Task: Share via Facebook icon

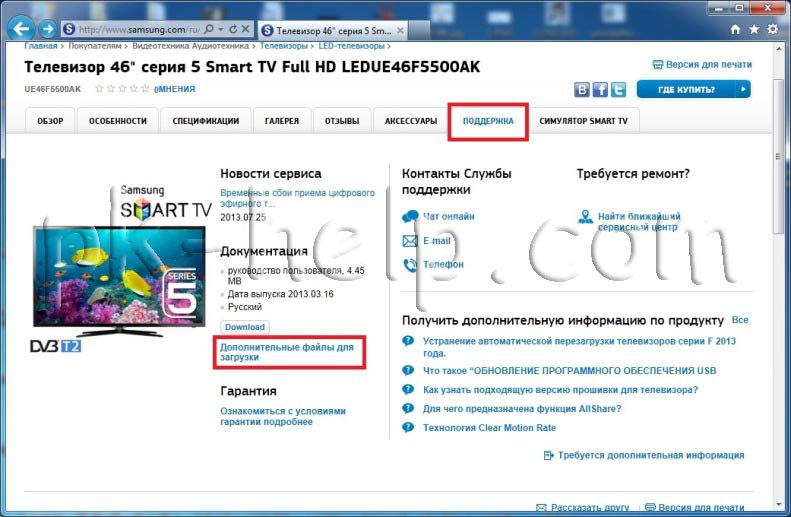Action: [x=600, y=89]
